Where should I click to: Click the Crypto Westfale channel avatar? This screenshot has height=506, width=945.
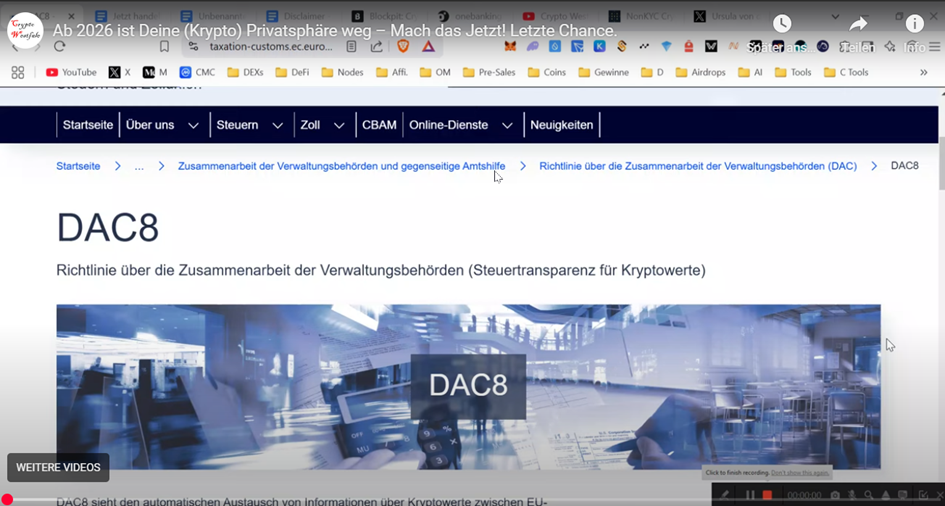pyautogui.click(x=25, y=30)
